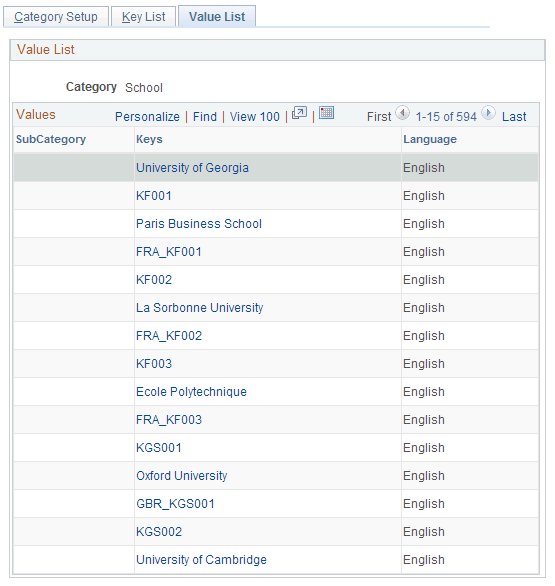Open Oxford University link
555x586 pixels.
(x=182, y=476)
